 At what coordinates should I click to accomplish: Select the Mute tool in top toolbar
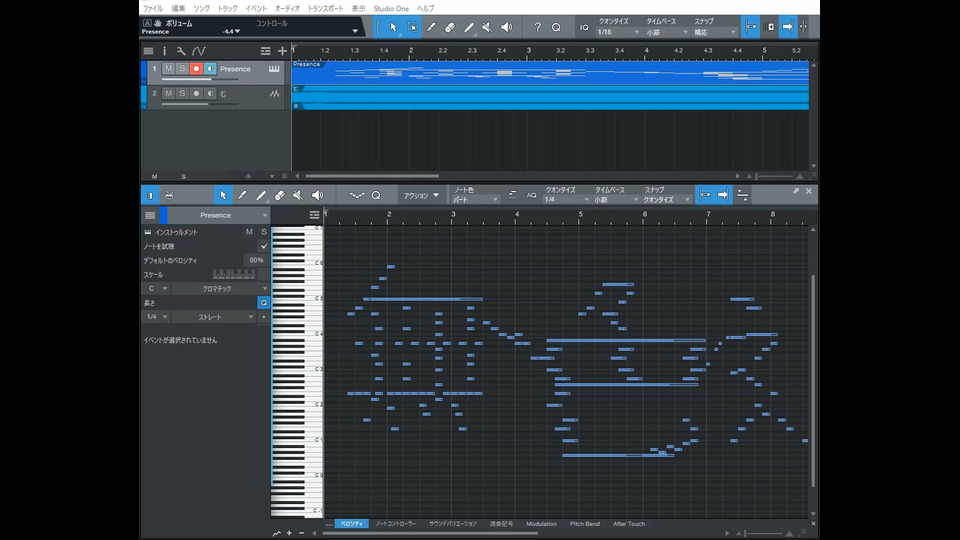point(487,27)
